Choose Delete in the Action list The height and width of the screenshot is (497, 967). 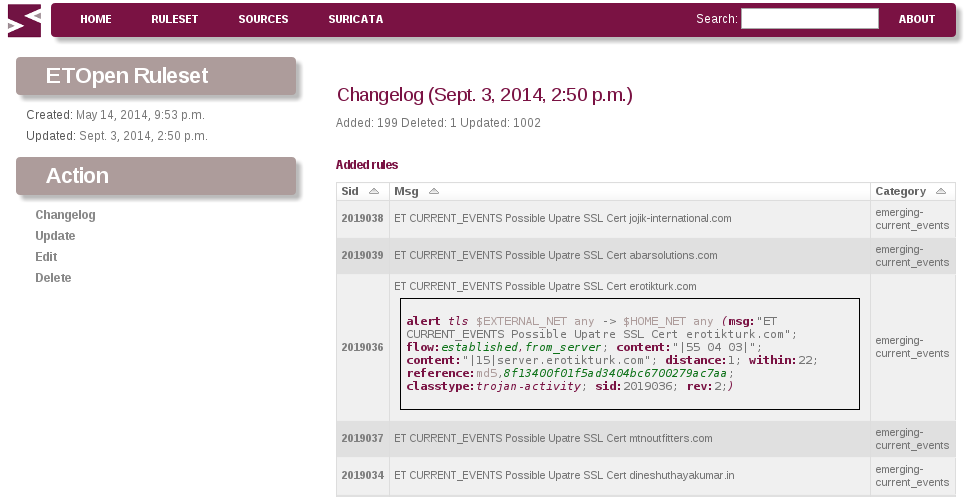tap(53, 277)
